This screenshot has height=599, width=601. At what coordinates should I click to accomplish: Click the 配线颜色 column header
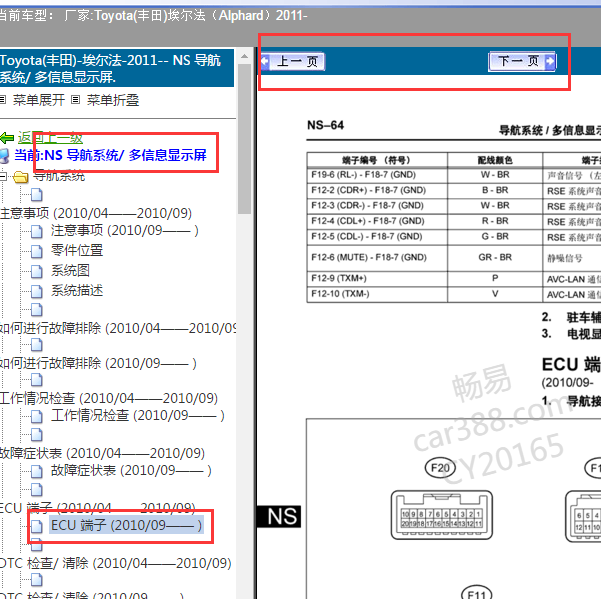click(x=495, y=160)
